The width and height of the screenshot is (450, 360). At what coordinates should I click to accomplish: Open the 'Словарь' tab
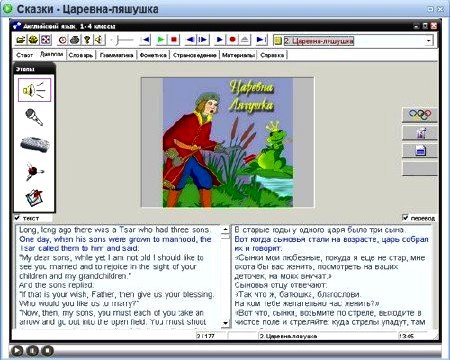[x=81, y=55]
